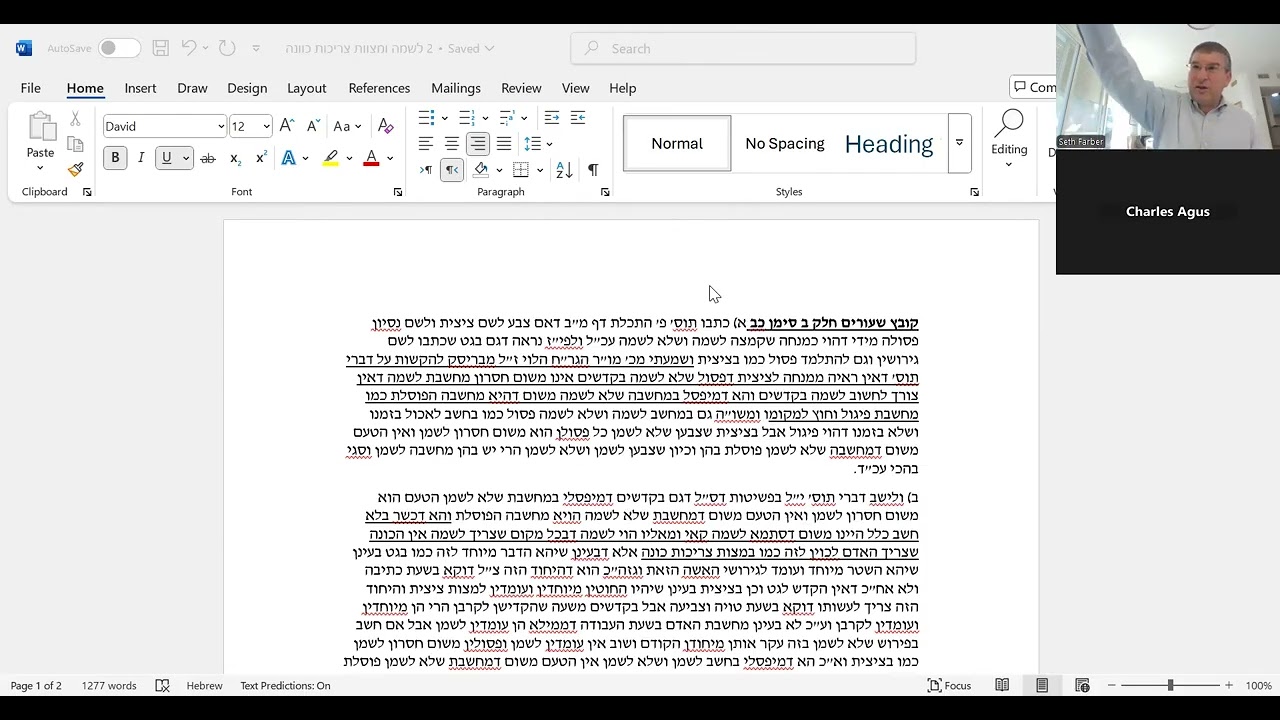
Task: Apply superscript formatting
Action: coord(261,158)
